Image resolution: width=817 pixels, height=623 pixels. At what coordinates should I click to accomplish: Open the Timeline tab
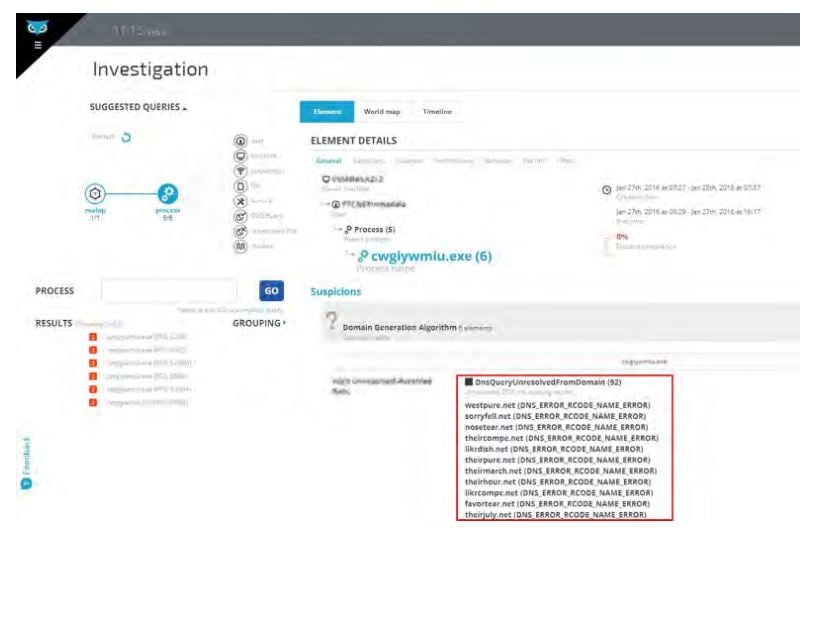click(x=437, y=112)
